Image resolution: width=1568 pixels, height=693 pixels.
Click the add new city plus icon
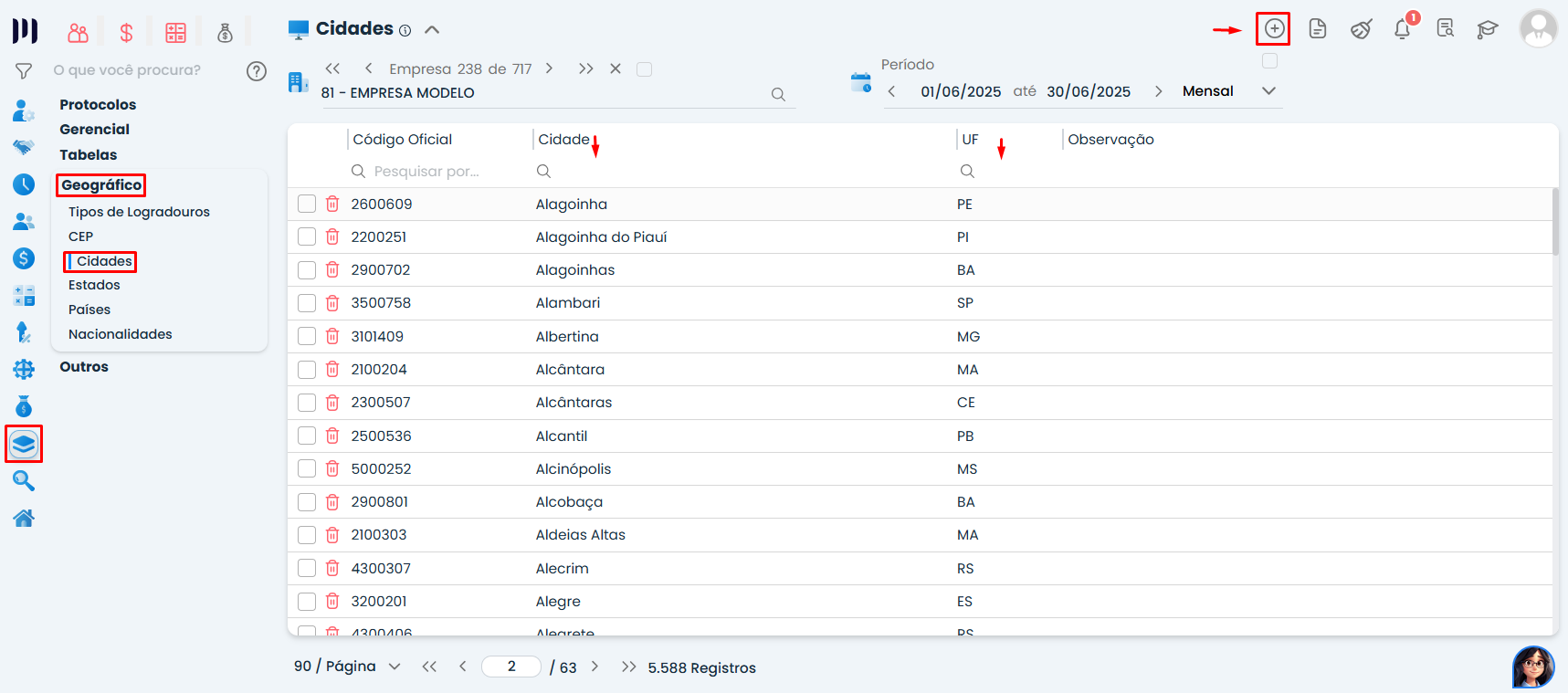pos(1274,29)
